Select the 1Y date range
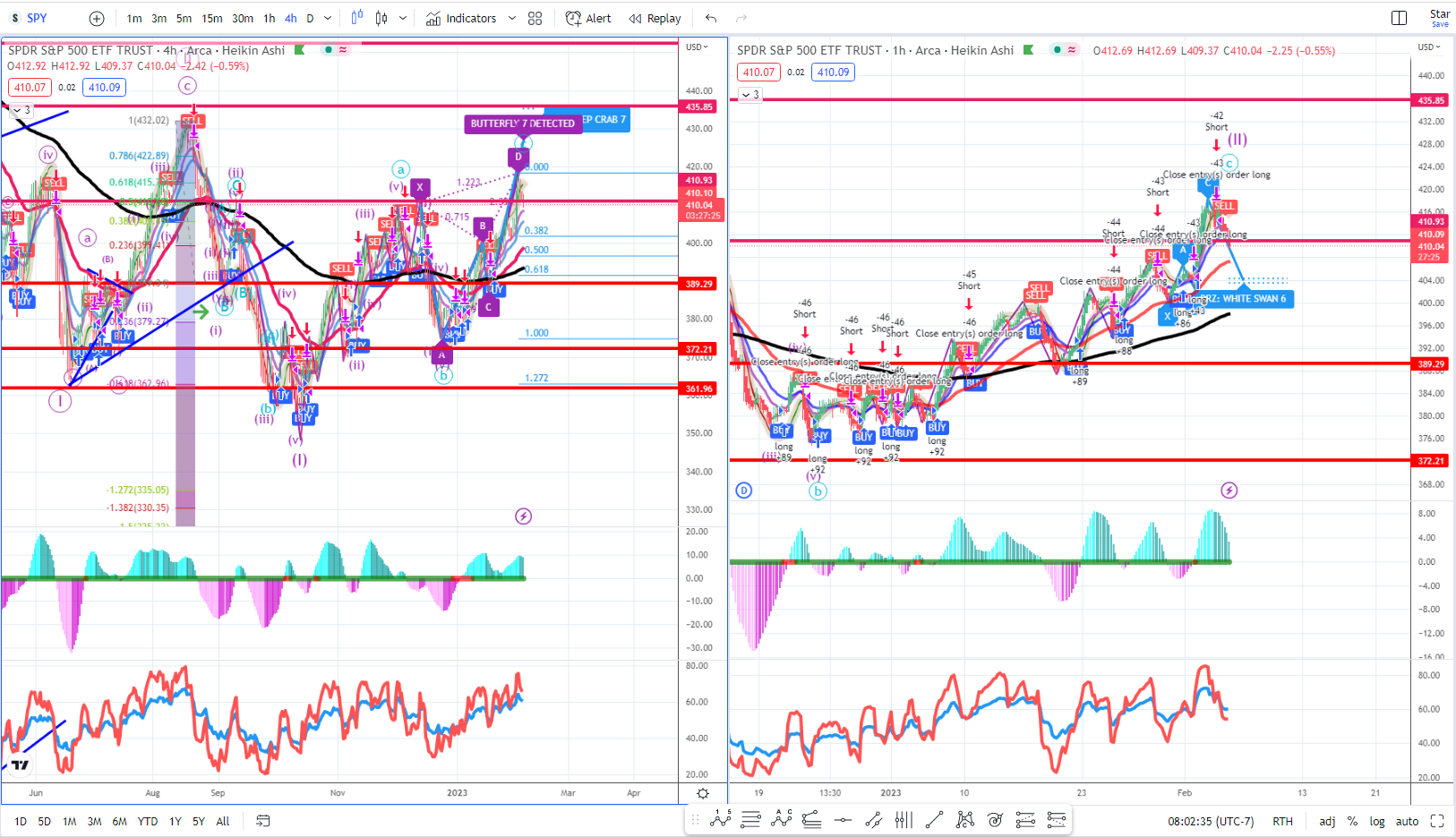 (x=176, y=821)
